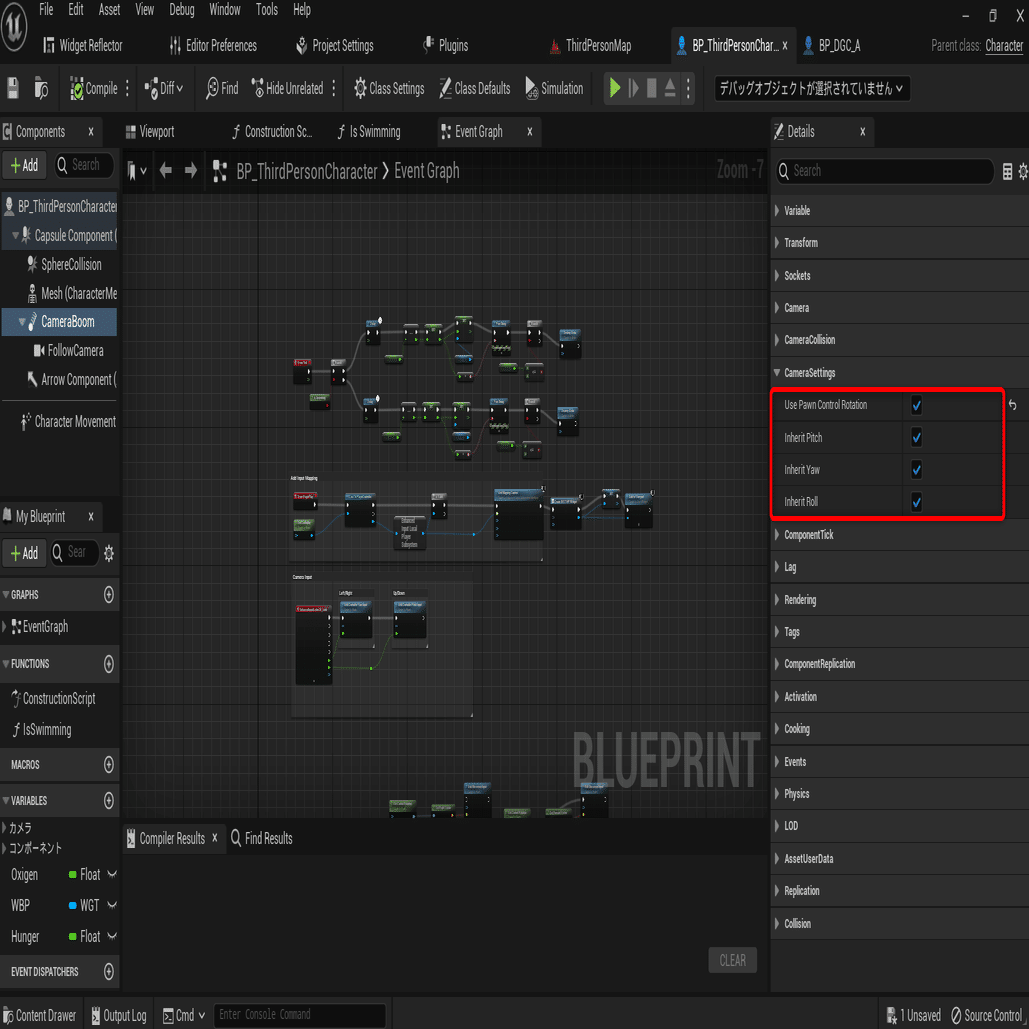
Task: Start Simulation mode
Action: (x=554, y=88)
